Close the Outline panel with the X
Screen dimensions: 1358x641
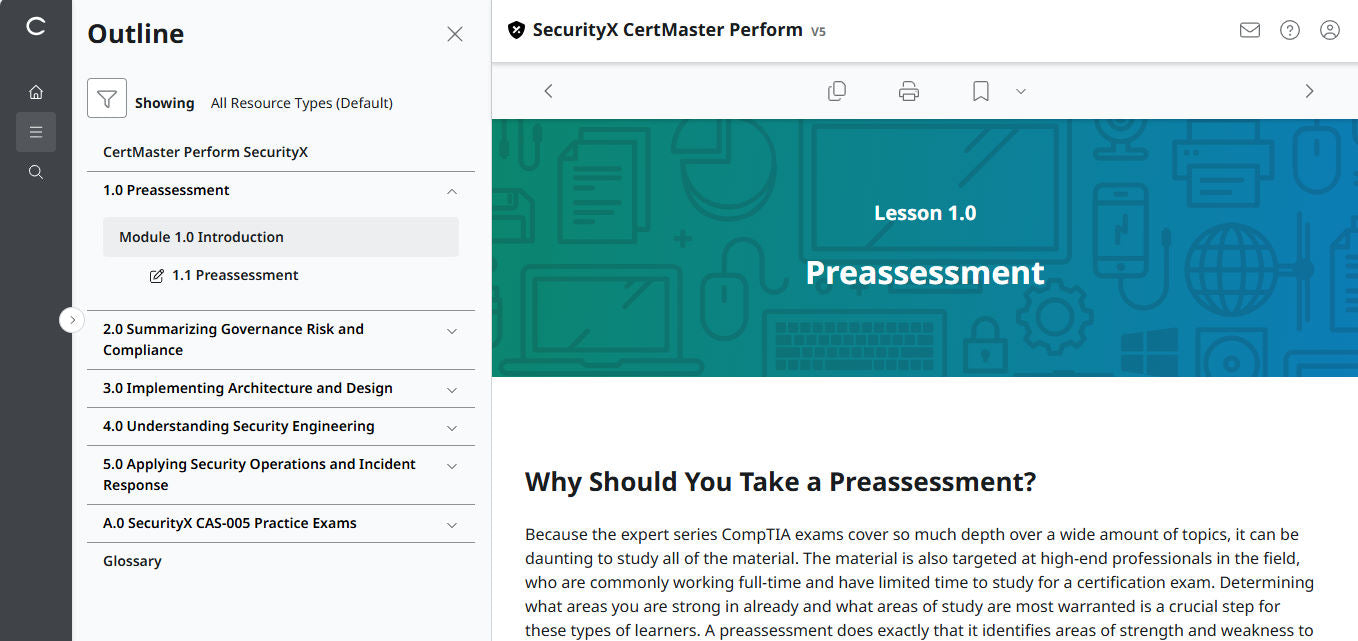[x=455, y=33]
